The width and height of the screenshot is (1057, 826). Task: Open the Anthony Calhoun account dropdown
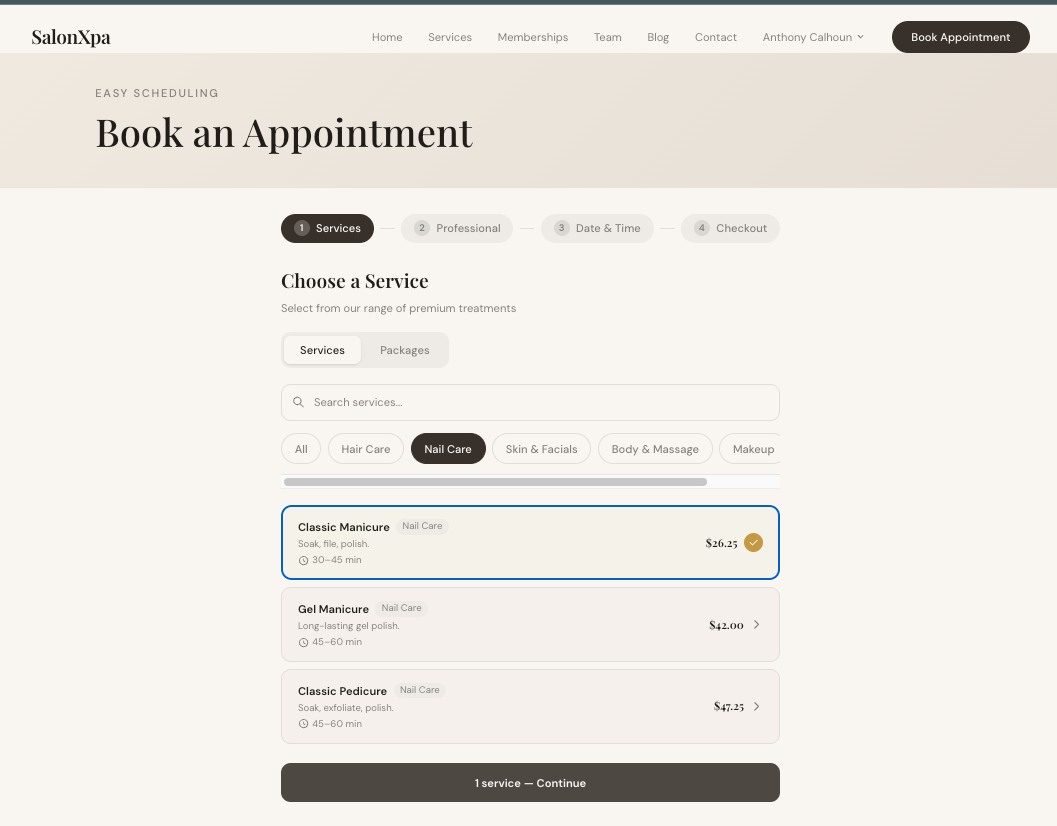tap(812, 37)
